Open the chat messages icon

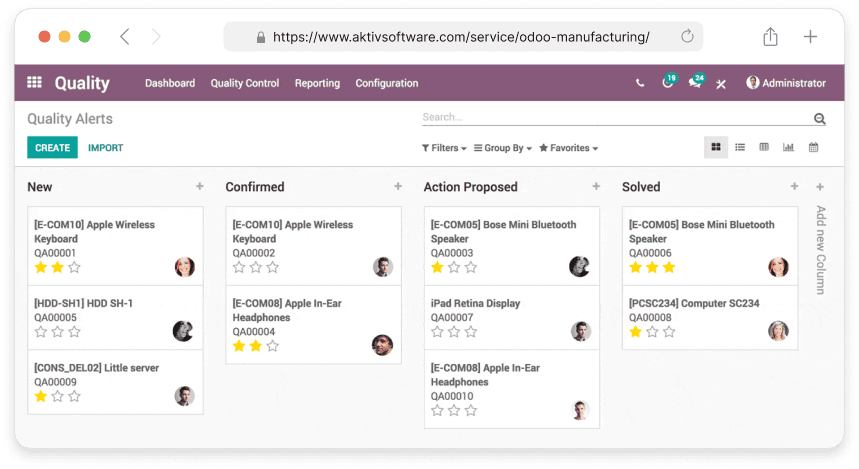pyautogui.click(x=695, y=83)
